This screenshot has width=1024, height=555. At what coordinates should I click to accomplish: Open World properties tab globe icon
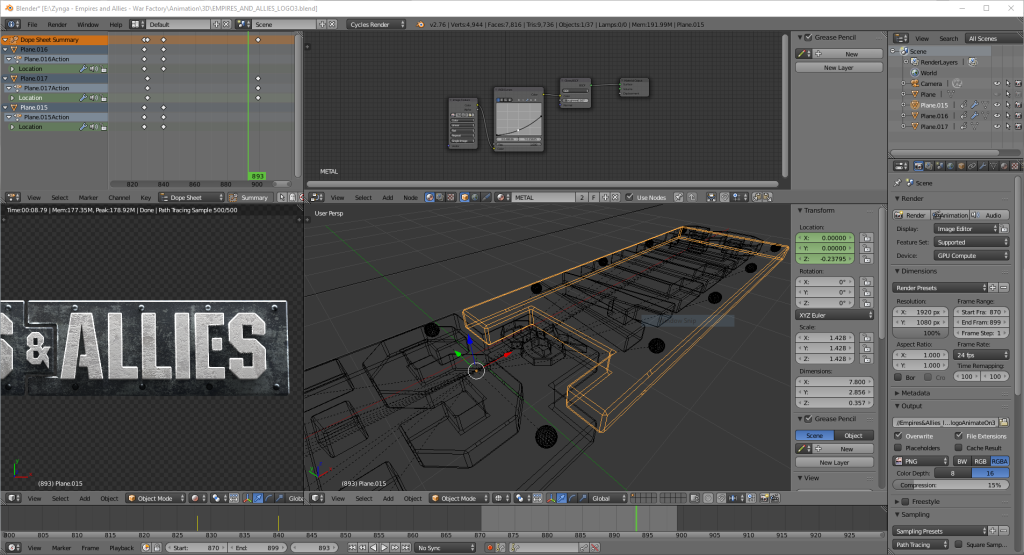[950, 166]
